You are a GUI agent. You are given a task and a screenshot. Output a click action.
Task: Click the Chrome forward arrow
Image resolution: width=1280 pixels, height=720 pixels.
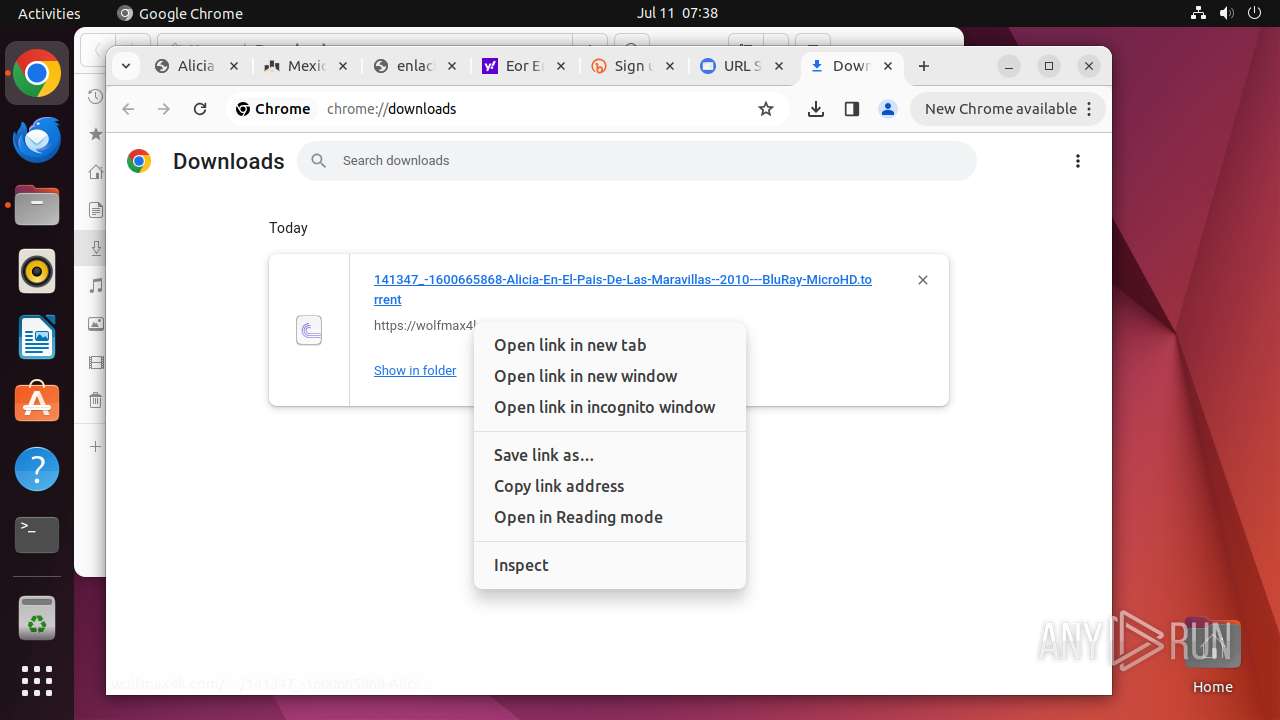point(164,109)
